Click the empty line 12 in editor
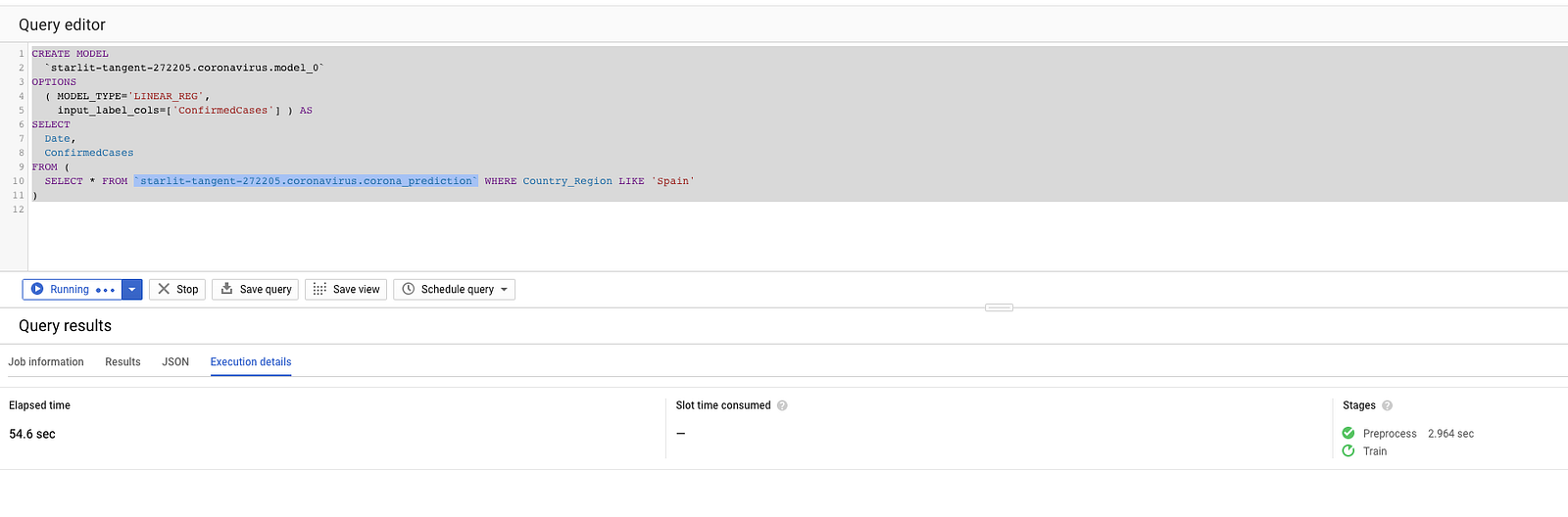Image resolution: width=1568 pixels, height=517 pixels. click(x=798, y=210)
